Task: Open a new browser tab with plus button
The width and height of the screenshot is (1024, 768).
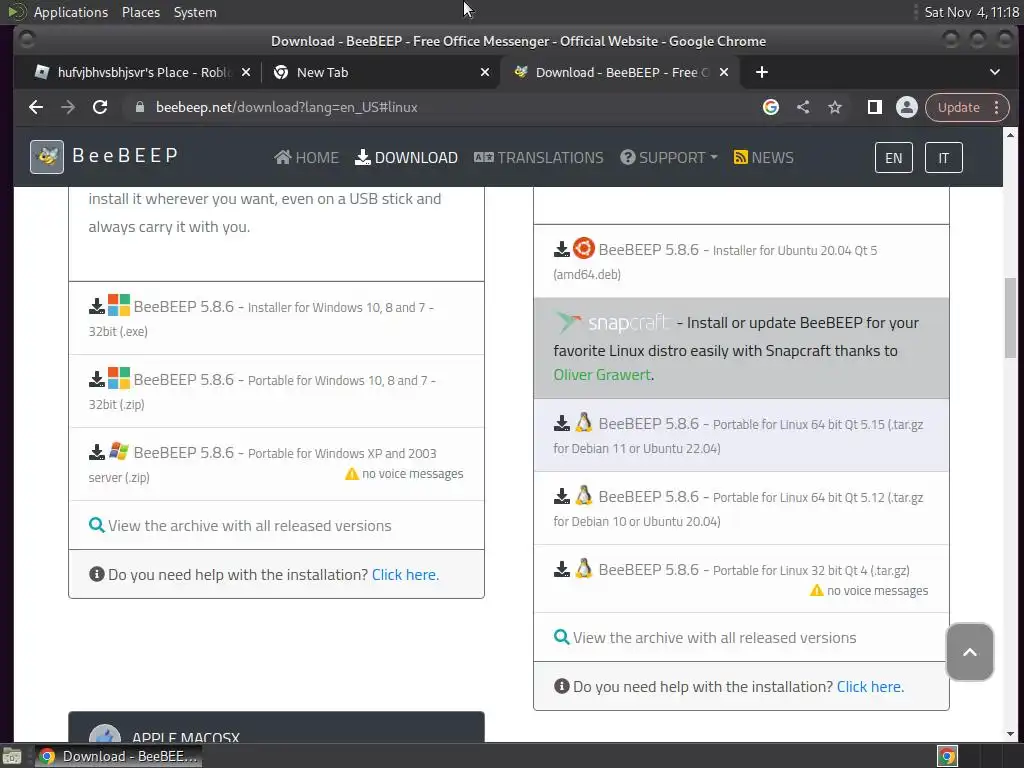Action: [761, 72]
